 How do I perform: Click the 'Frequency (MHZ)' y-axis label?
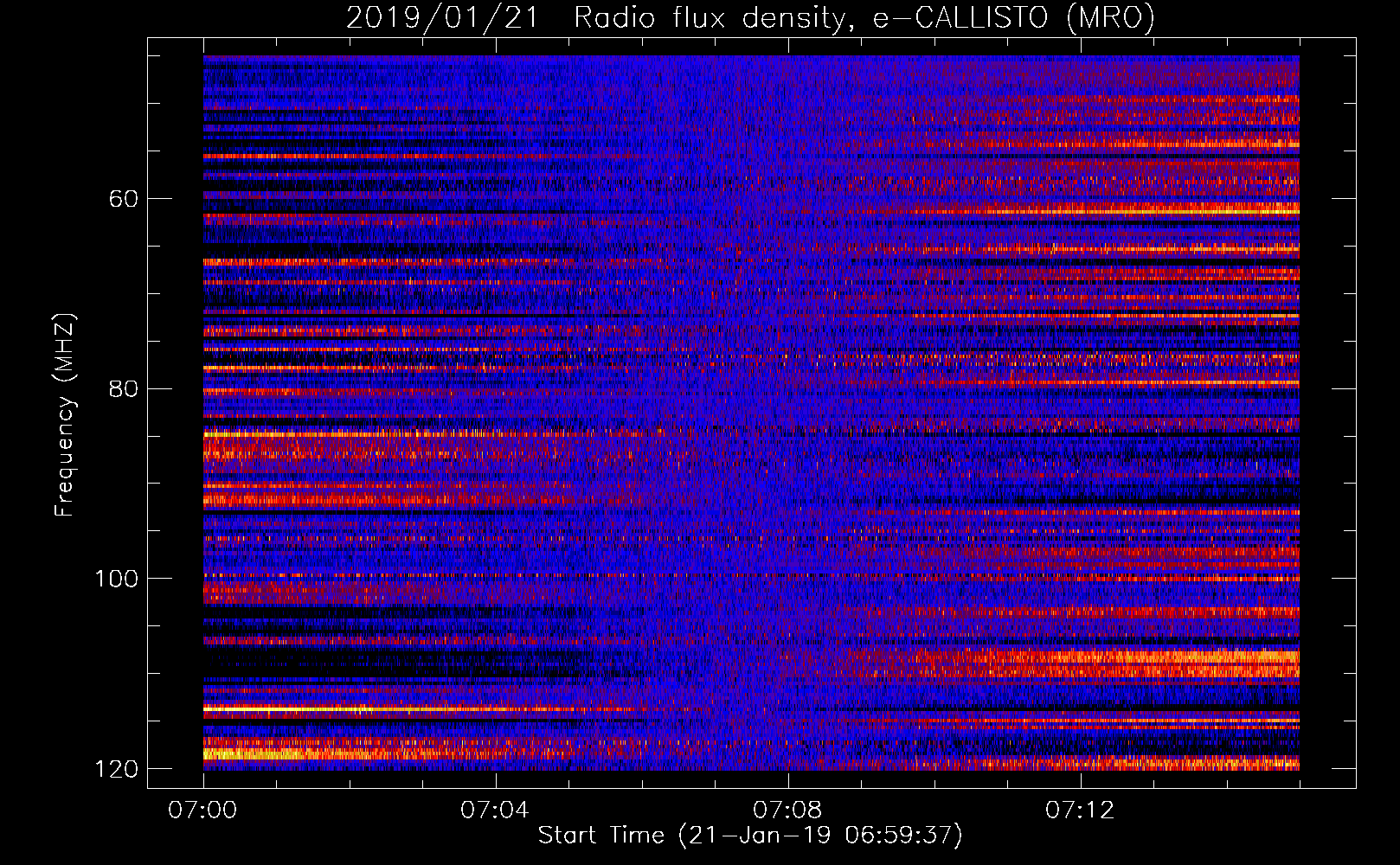(x=65, y=415)
